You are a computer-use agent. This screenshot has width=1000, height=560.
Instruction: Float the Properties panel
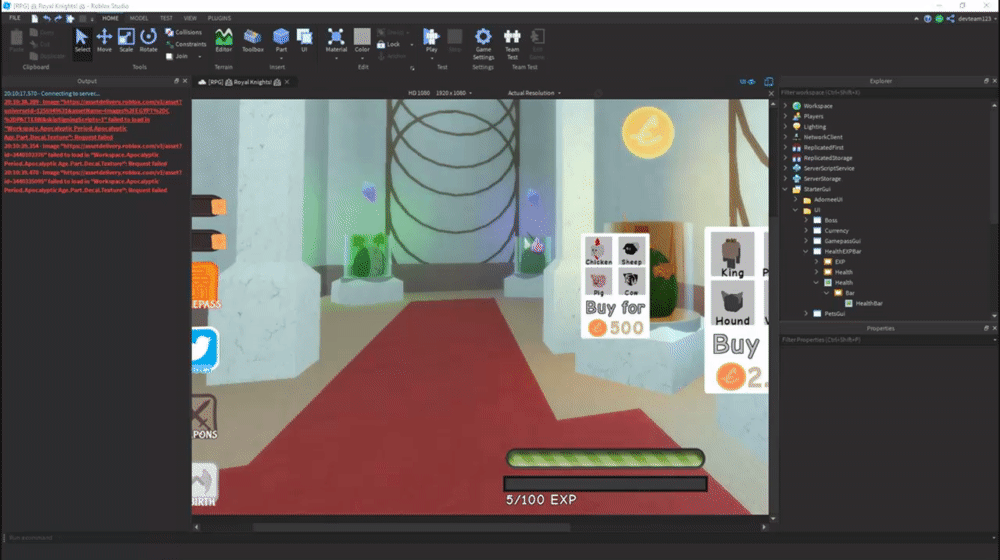pos(986,328)
